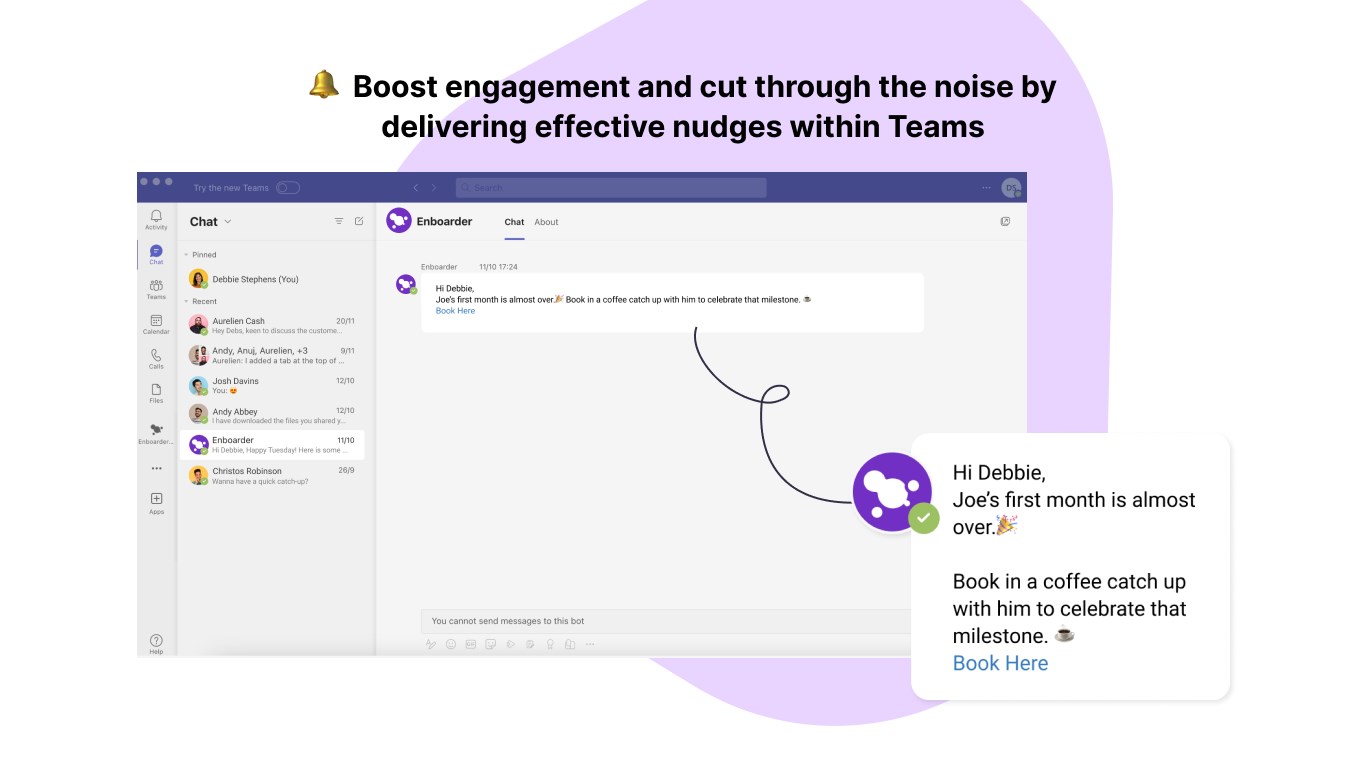The width and height of the screenshot is (1366, 768).
Task: Open Help at the sidebar bottom
Action: [156, 644]
